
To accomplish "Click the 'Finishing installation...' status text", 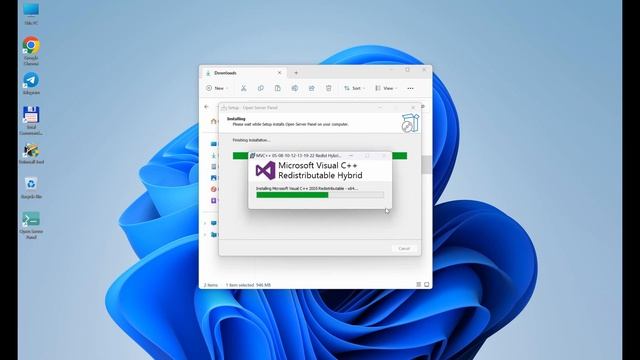I will 251,140.
